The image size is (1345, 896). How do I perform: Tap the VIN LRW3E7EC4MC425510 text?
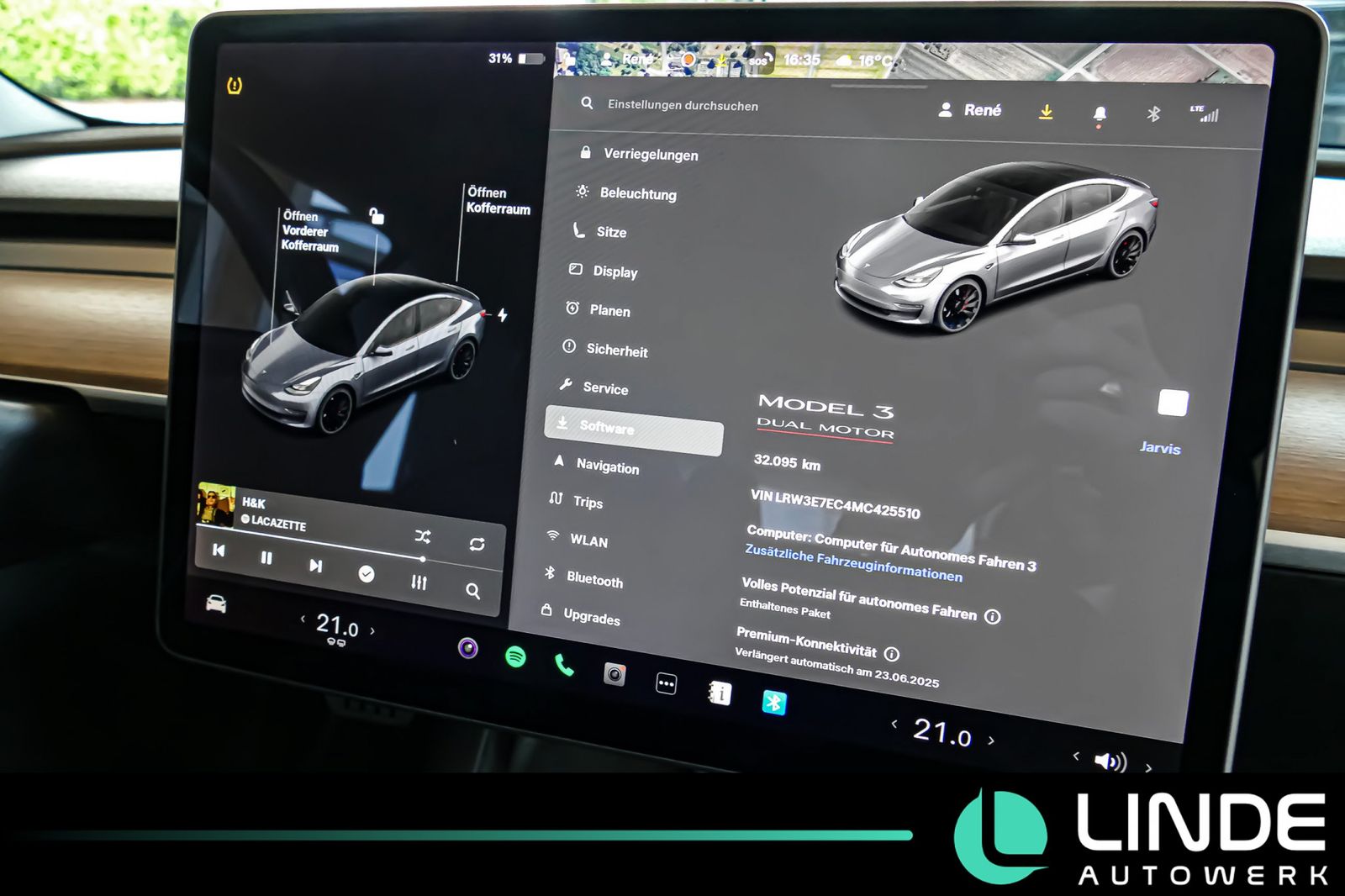click(835, 504)
